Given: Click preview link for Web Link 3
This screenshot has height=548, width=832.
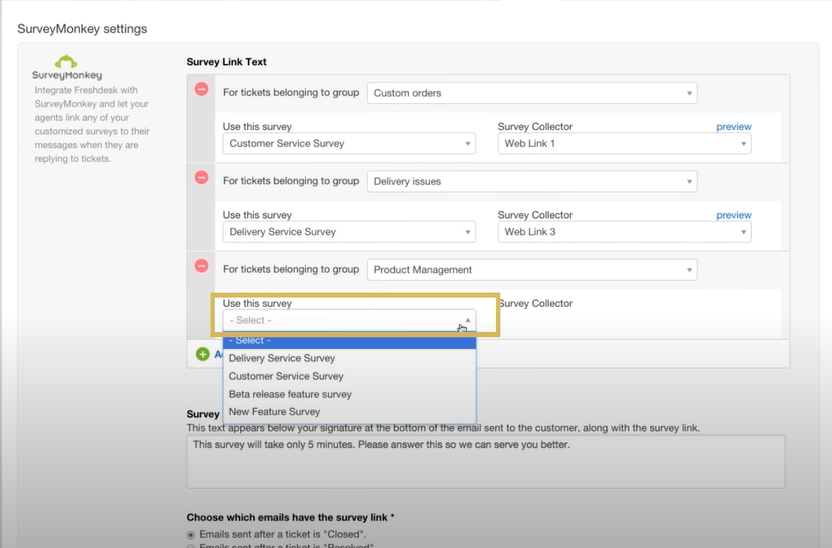Looking at the screenshot, I should click(x=733, y=215).
